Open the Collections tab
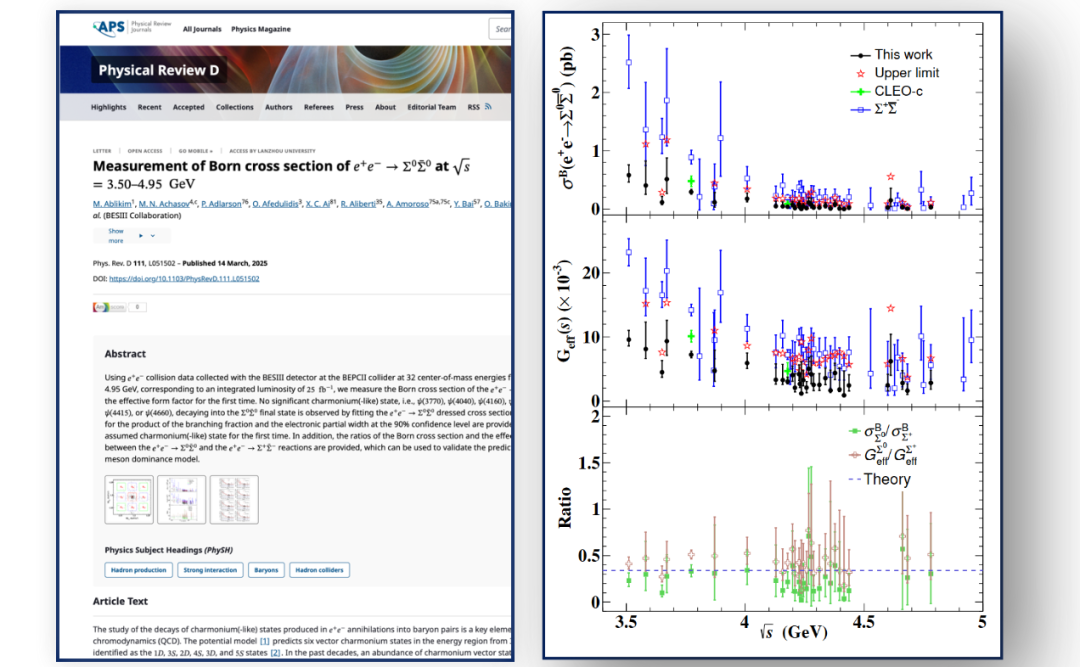Image resolution: width=1080 pixels, height=667 pixels. coord(235,107)
